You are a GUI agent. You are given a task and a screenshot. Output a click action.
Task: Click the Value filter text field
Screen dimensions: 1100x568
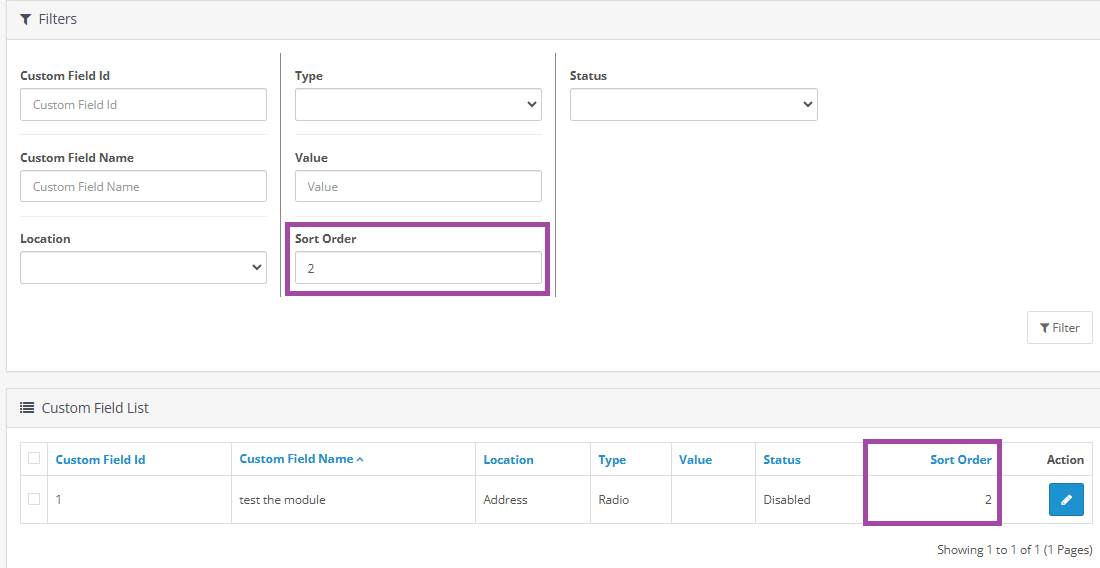418,186
